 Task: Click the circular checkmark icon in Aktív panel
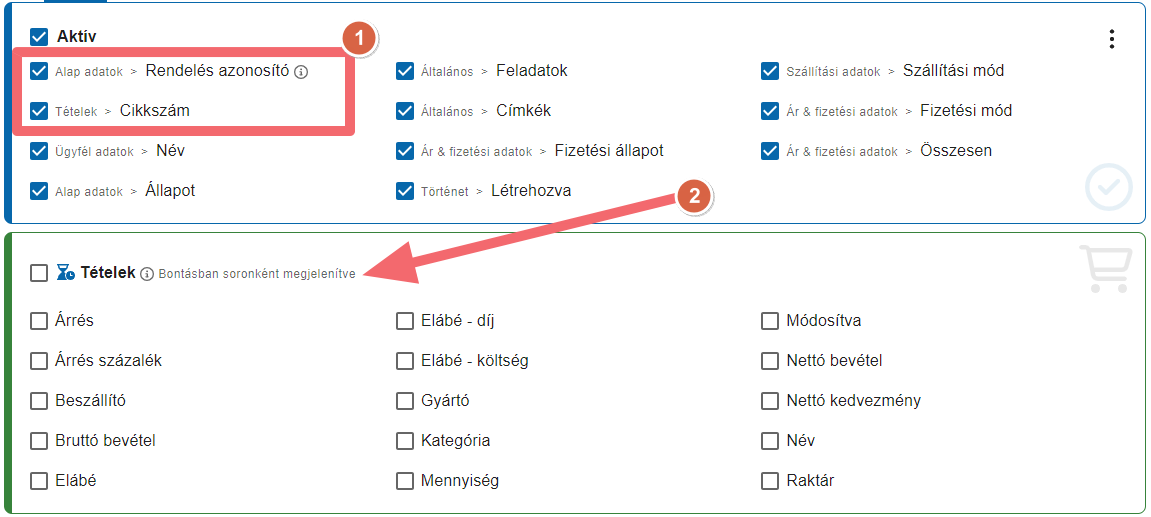[x=1108, y=187]
